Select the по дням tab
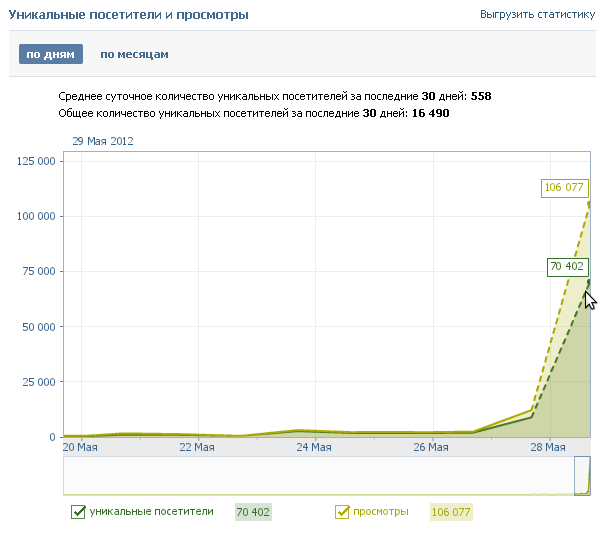 (50, 54)
